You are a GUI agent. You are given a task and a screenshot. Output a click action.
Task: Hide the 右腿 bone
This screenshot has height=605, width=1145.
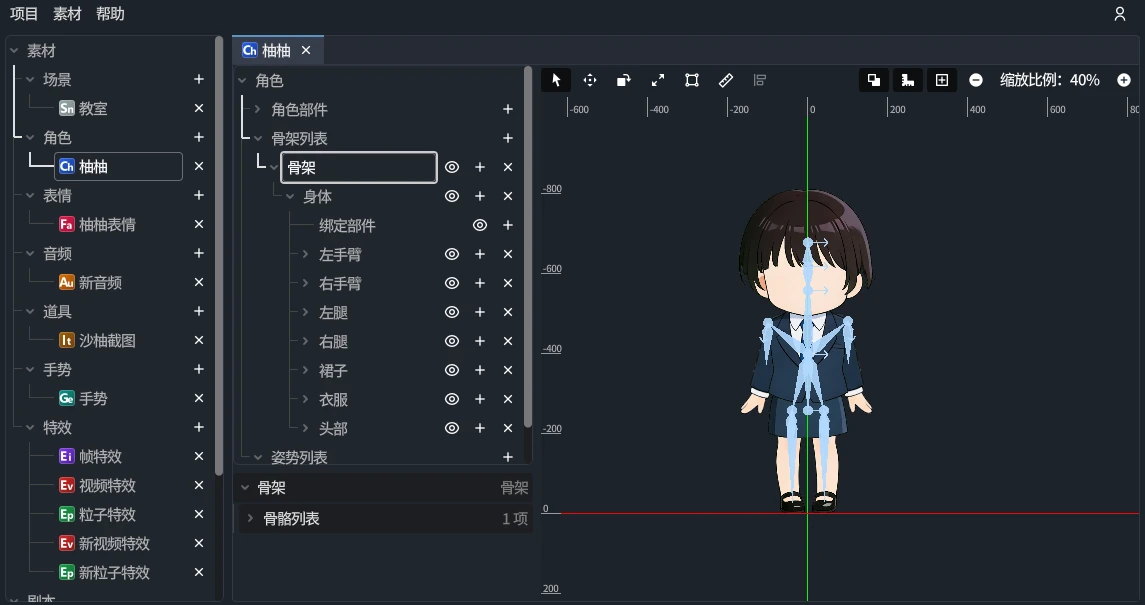tap(452, 342)
